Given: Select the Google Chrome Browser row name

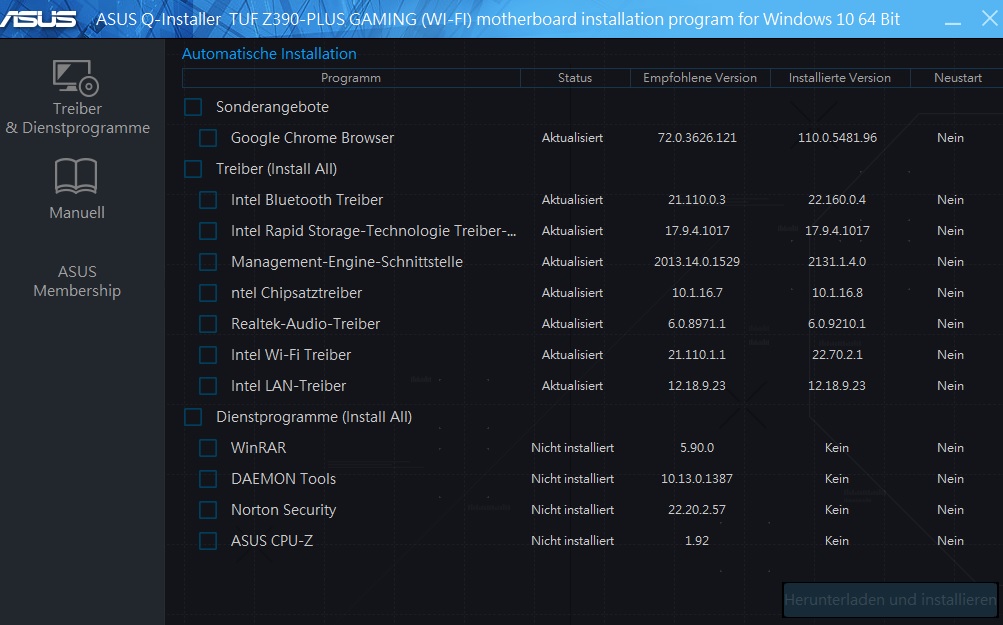Looking at the screenshot, I should [x=312, y=138].
